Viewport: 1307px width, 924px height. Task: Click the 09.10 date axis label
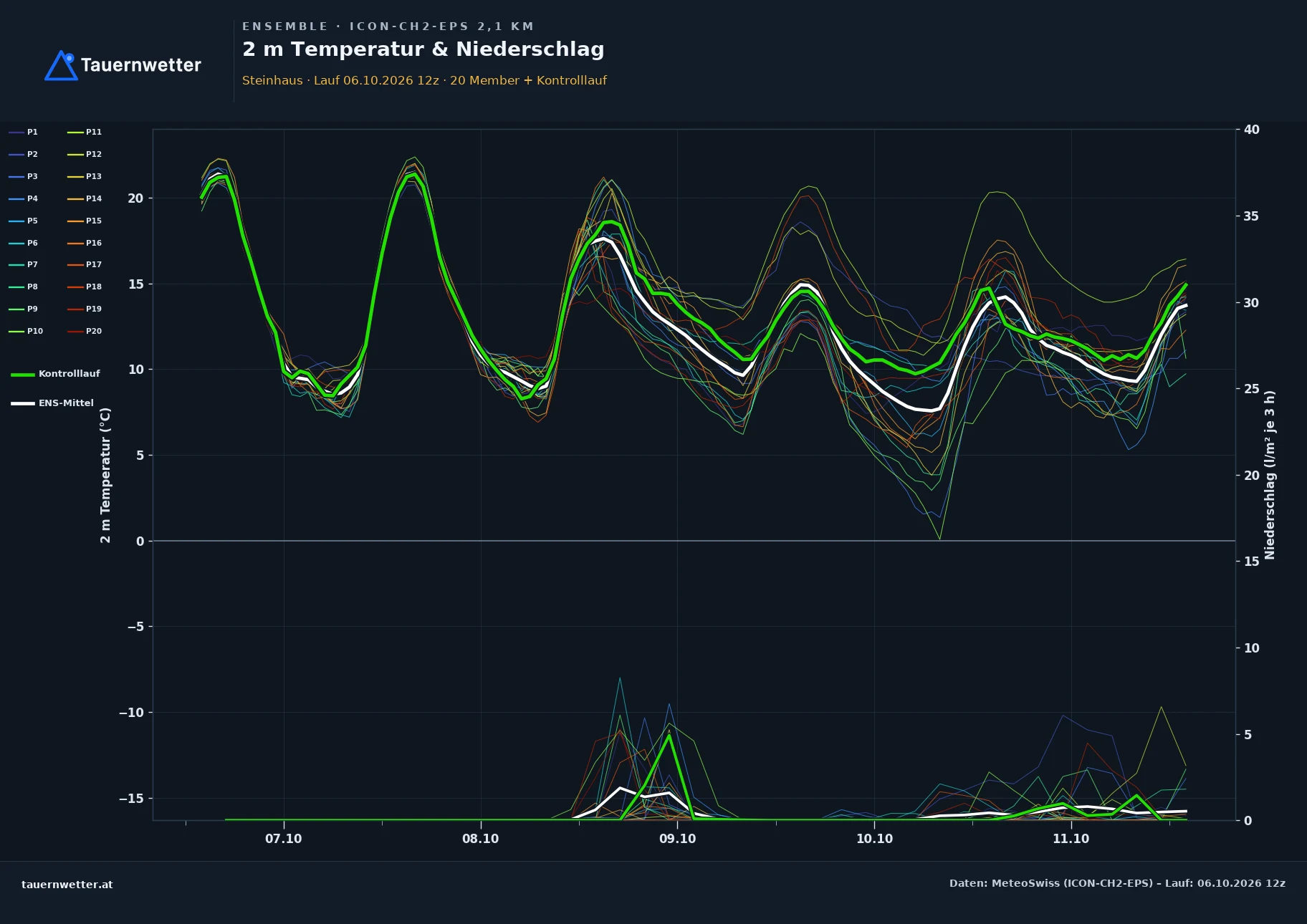[x=677, y=839]
